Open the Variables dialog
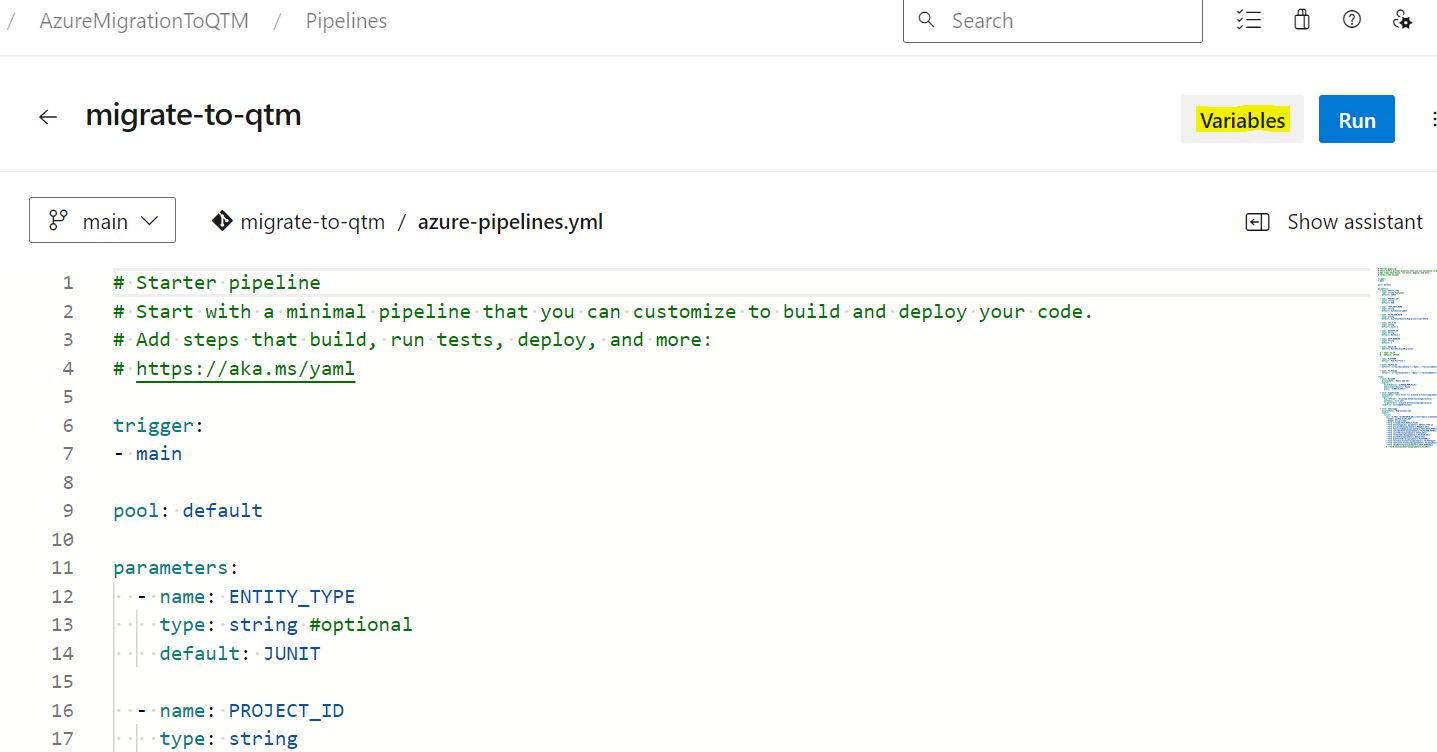The width and height of the screenshot is (1437, 752). pyautogui.click(x=1242, y=118)
